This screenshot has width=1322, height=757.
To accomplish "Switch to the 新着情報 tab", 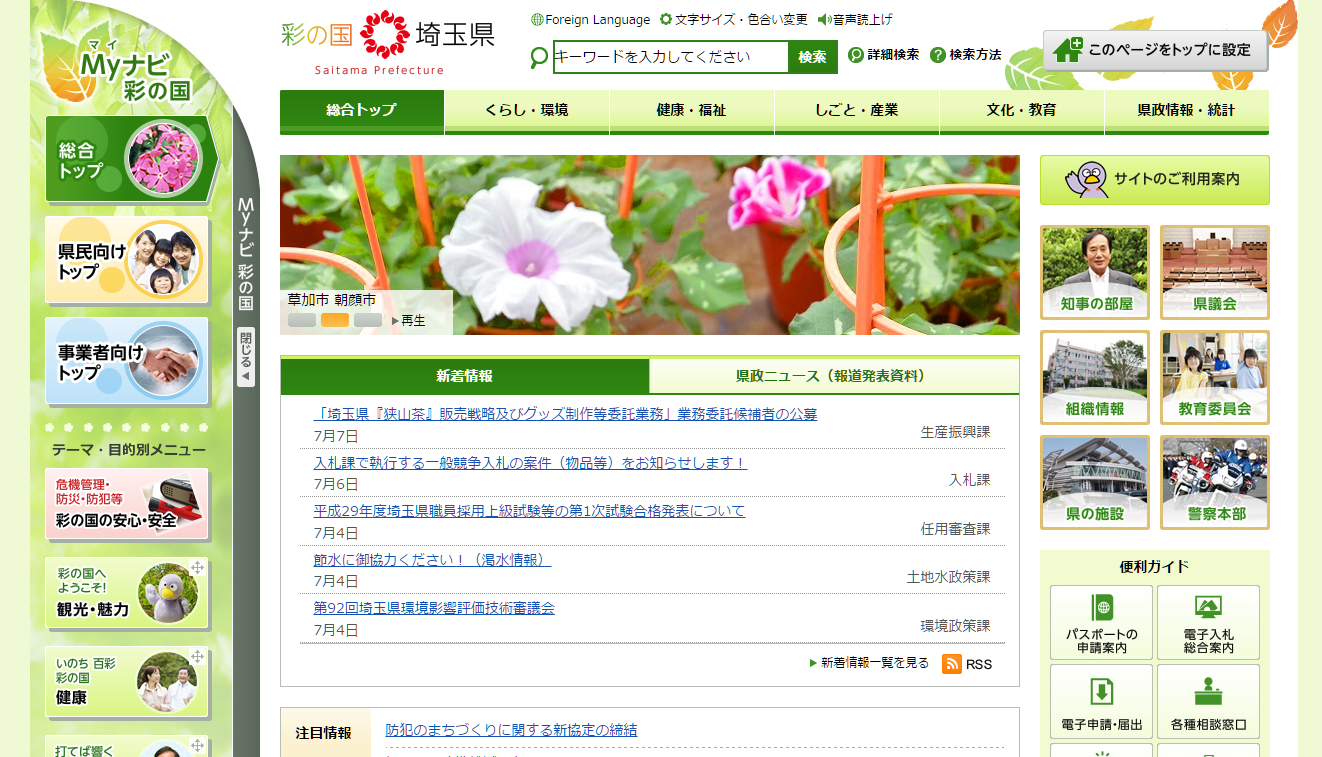I will 465,376.
